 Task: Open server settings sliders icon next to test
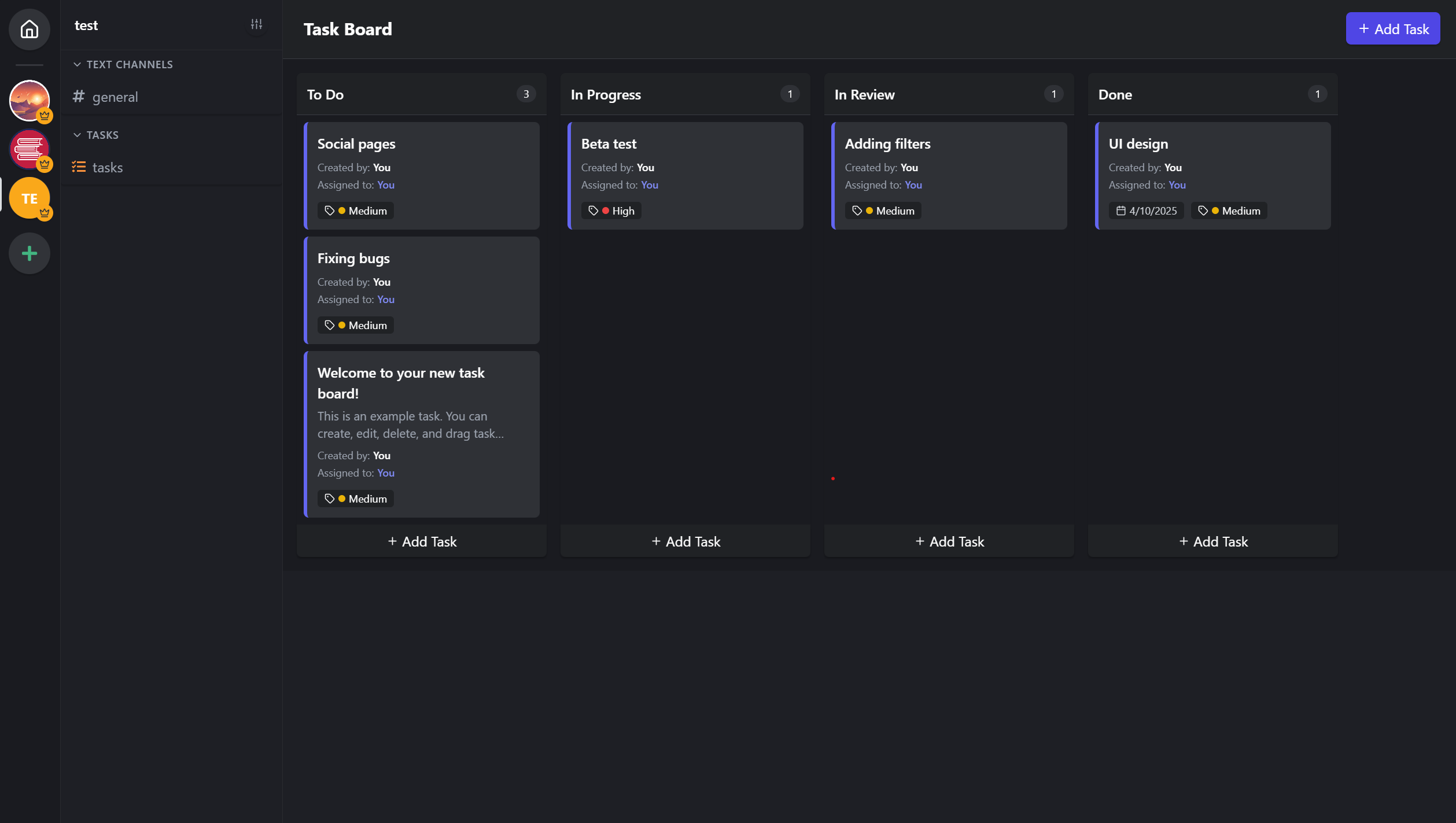tap(256, 24)
